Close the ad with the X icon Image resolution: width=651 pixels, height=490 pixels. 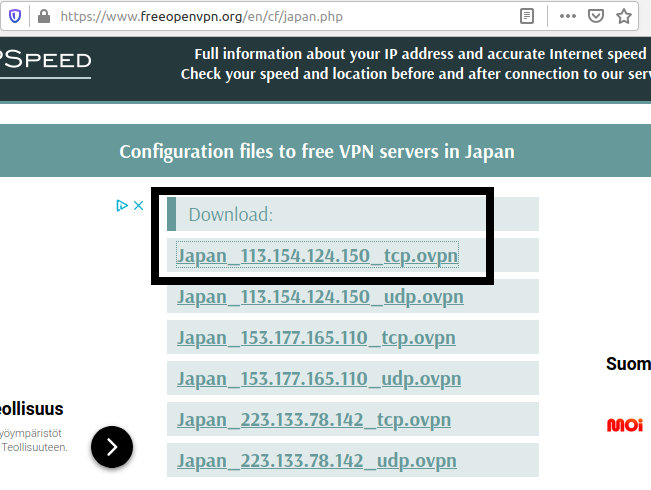tap(139, 206)
